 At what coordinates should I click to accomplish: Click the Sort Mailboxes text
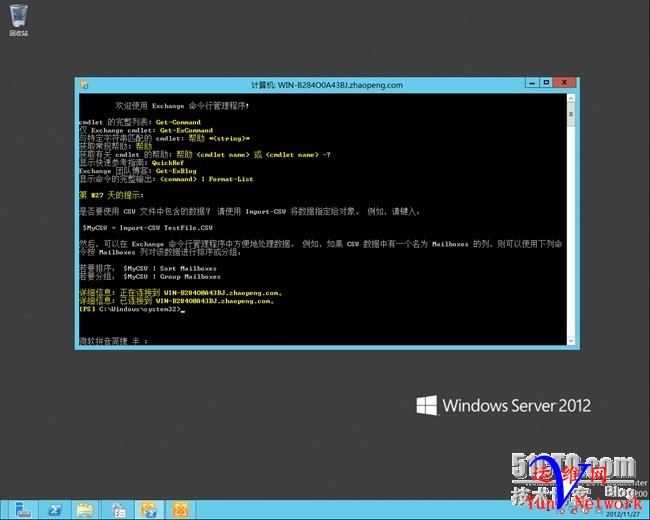tap(188, 268)
